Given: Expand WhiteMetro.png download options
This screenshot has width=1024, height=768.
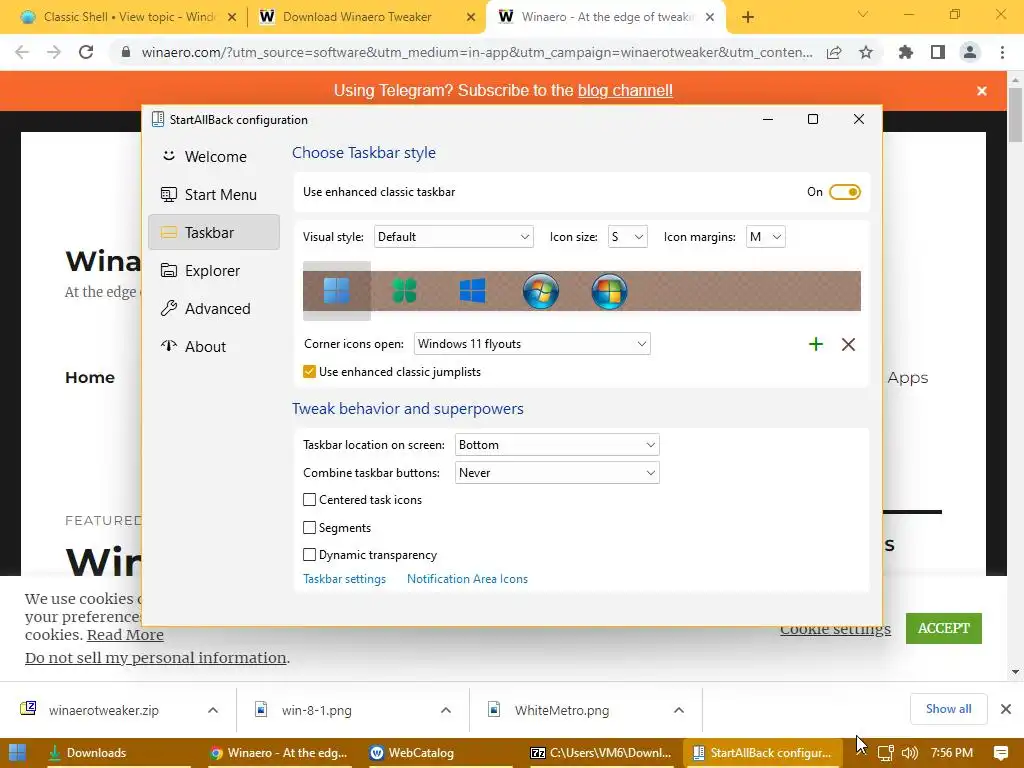Looking at the screenshot, I should pyautogui.click(x=679, y=710).
